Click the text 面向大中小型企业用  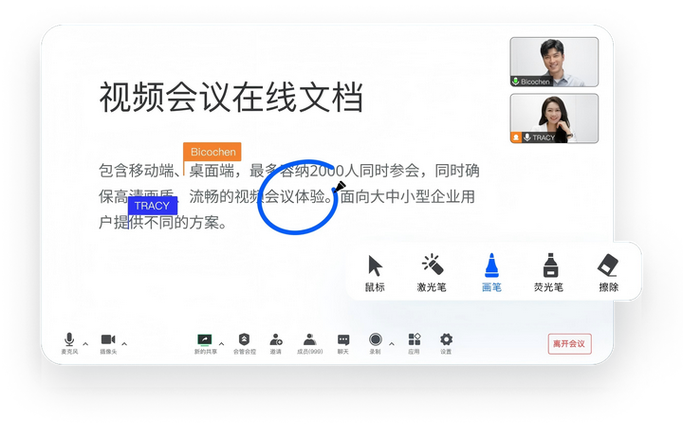click(408, 197)
